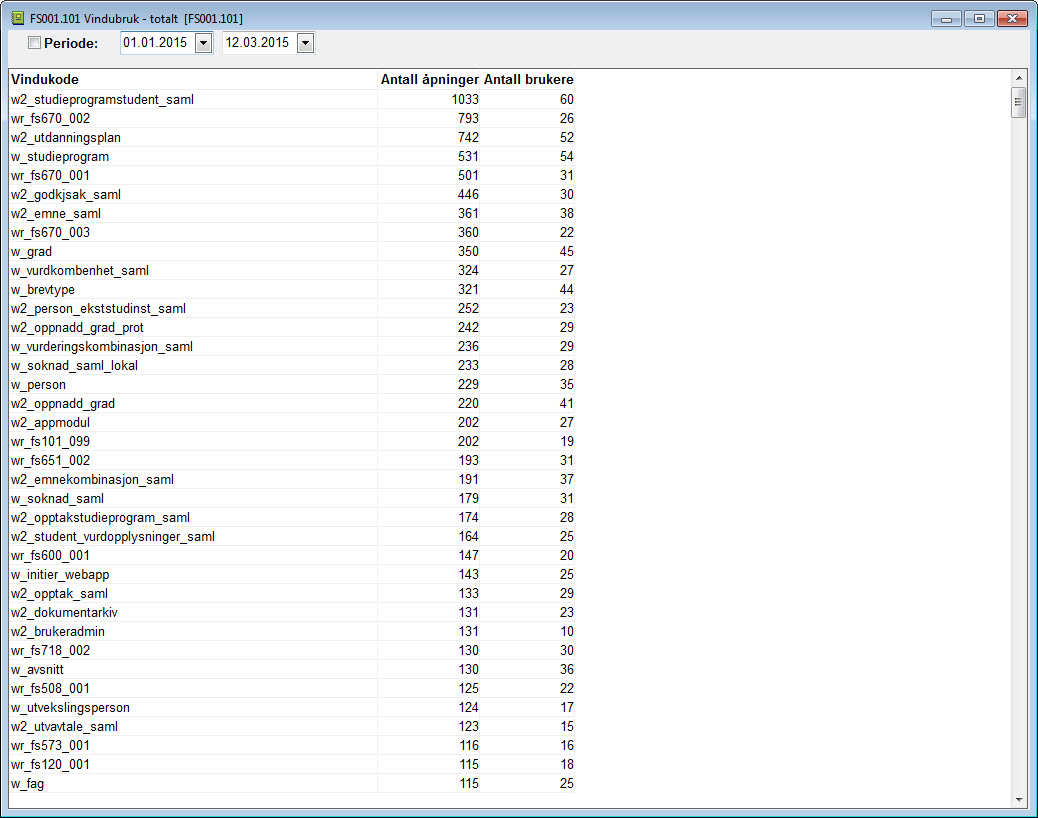This screenshot has height=818, width=1038.
Task: Select row w_initier_webapp
Action: (292, 574)
